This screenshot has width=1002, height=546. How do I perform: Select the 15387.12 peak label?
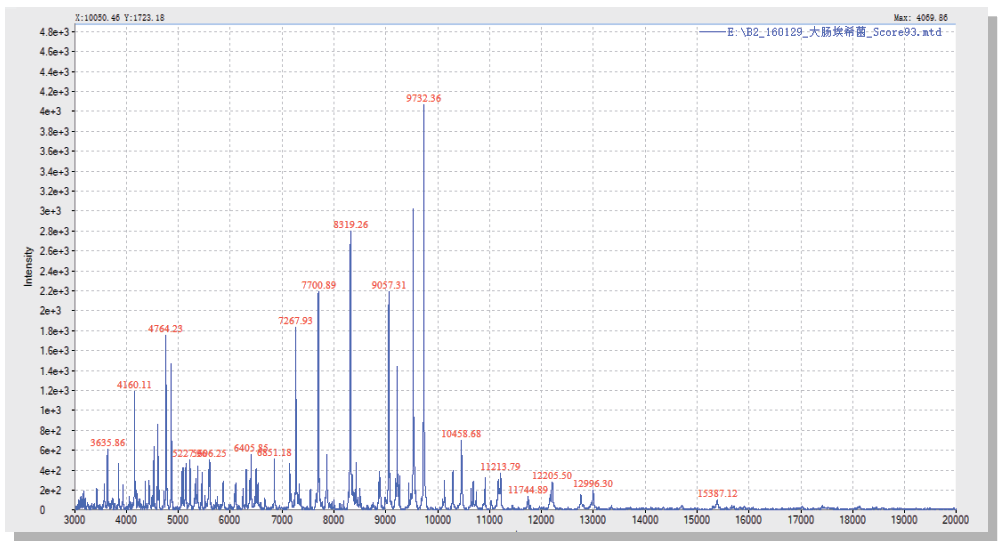(x=717, y=494)
